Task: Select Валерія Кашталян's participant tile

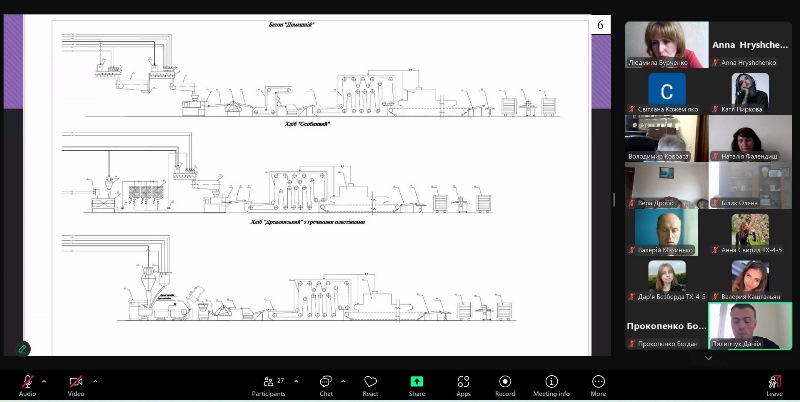Action: [x=750, y=279]
